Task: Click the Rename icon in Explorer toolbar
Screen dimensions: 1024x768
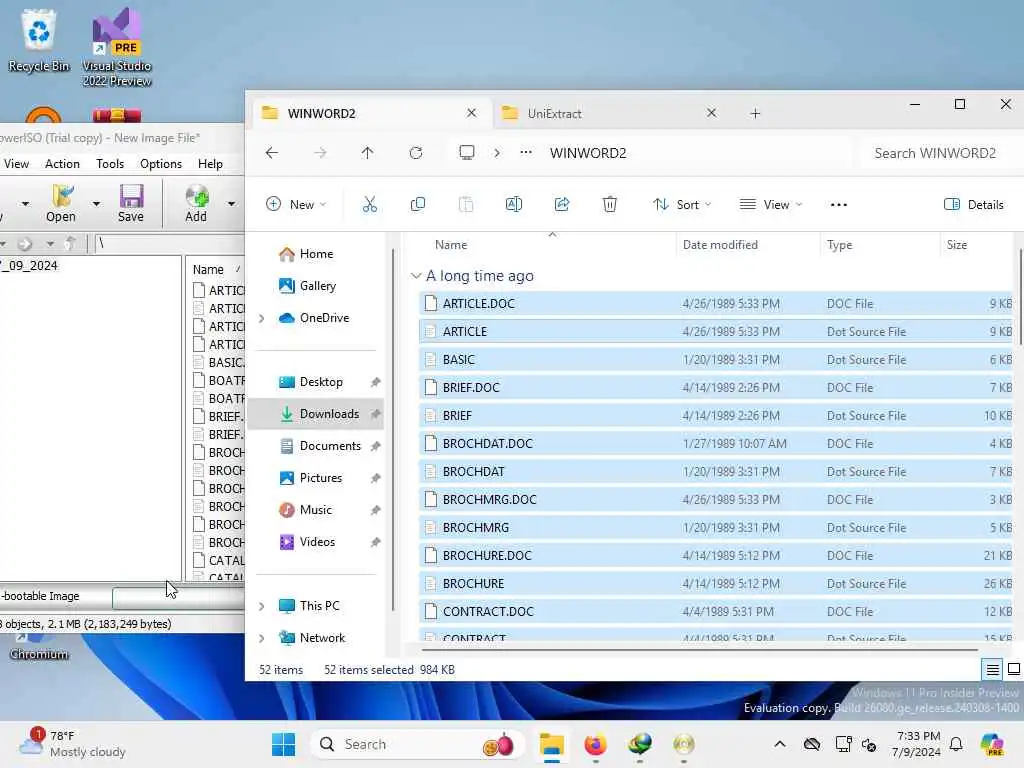Action: pos(514,204)
